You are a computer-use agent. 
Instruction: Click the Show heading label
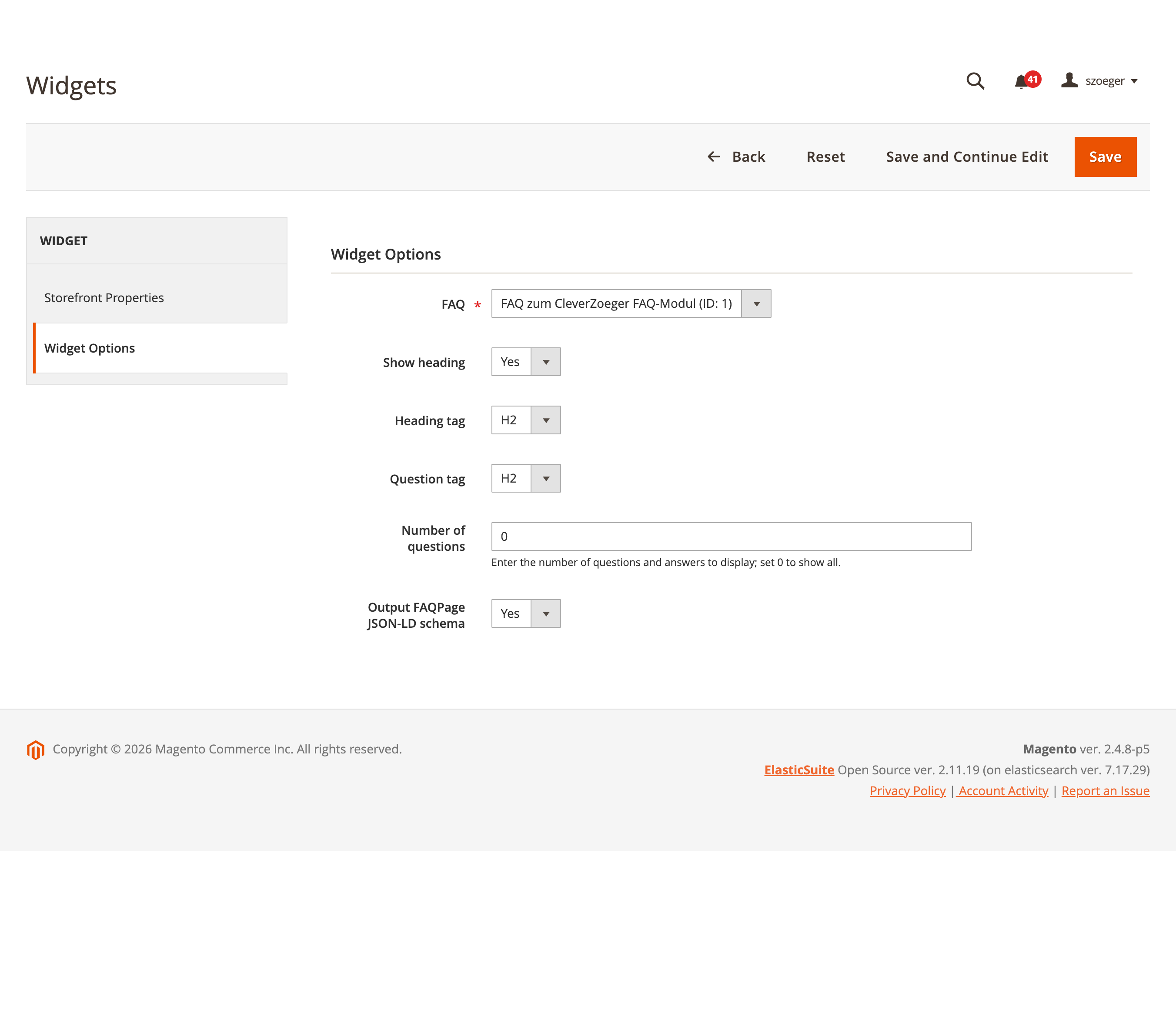tap(424, 363)
